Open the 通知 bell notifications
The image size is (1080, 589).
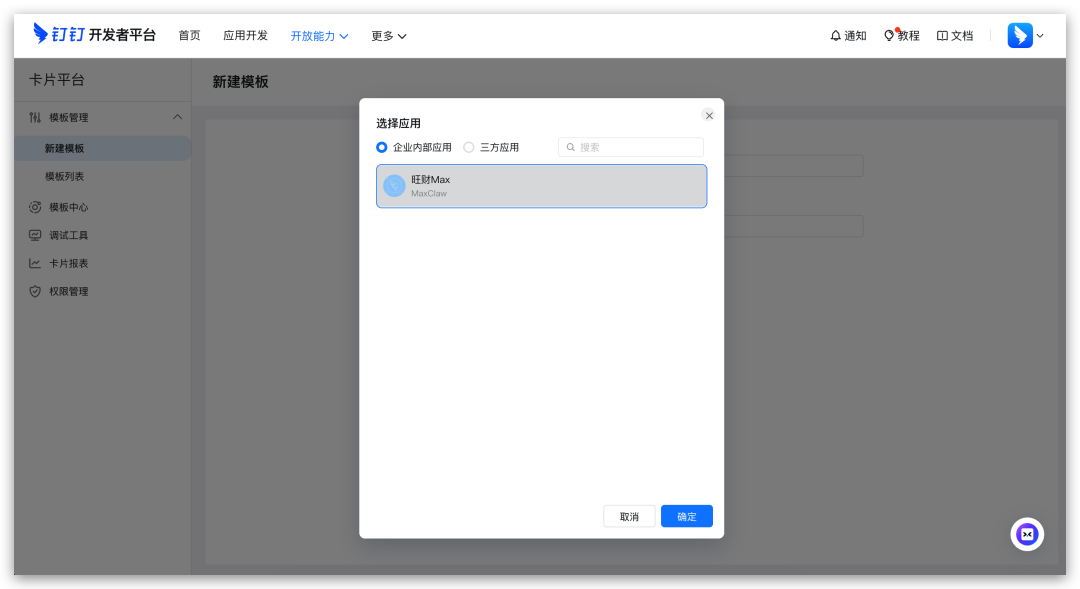click(848, 36)
